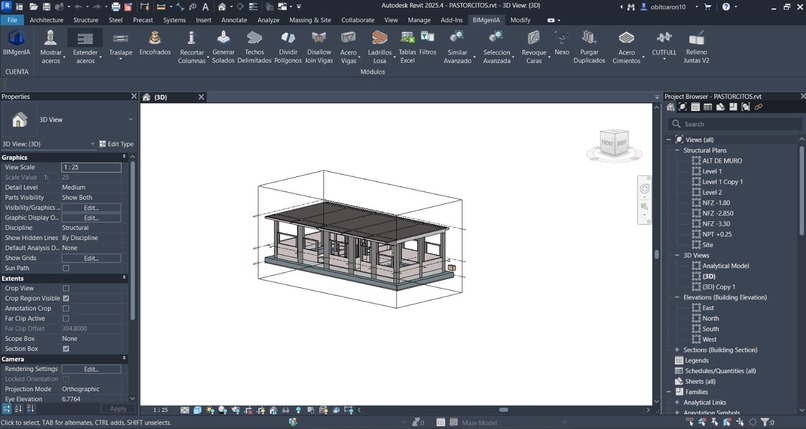Click the View Scale value field

[91, 167]
